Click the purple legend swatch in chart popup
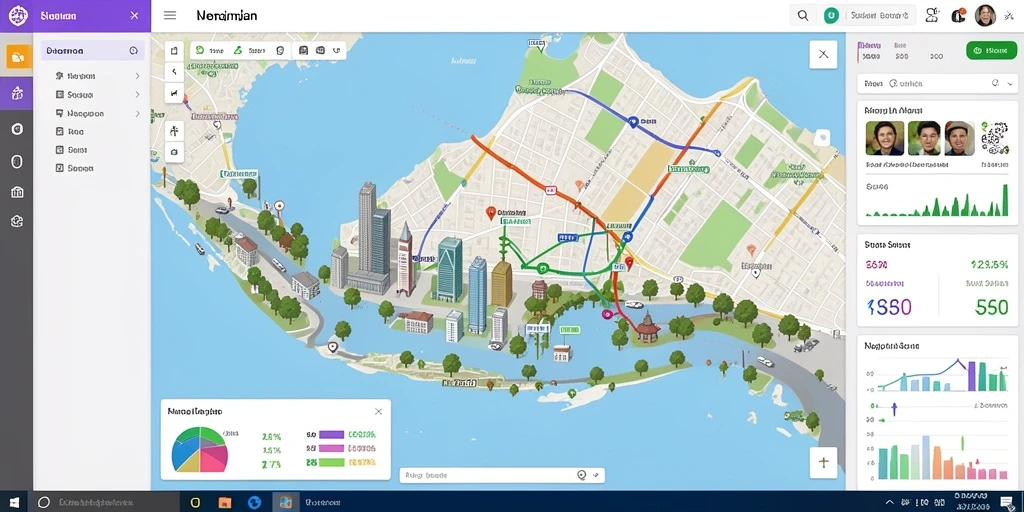The image size is (1024, 512). pos(331,434)
